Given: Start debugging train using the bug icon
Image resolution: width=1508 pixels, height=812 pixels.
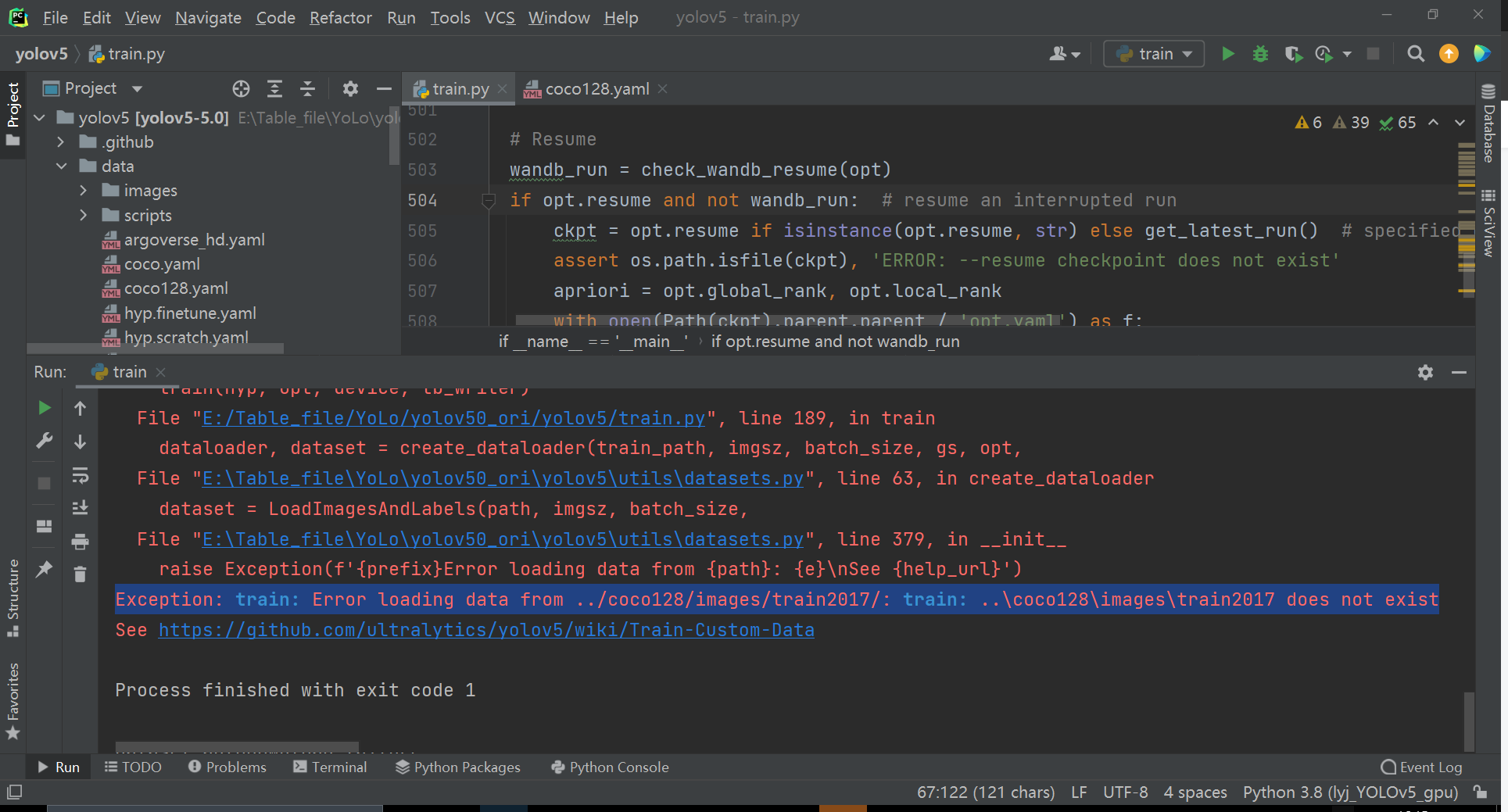Looking at the screenshot, I should pos(1260,54).
